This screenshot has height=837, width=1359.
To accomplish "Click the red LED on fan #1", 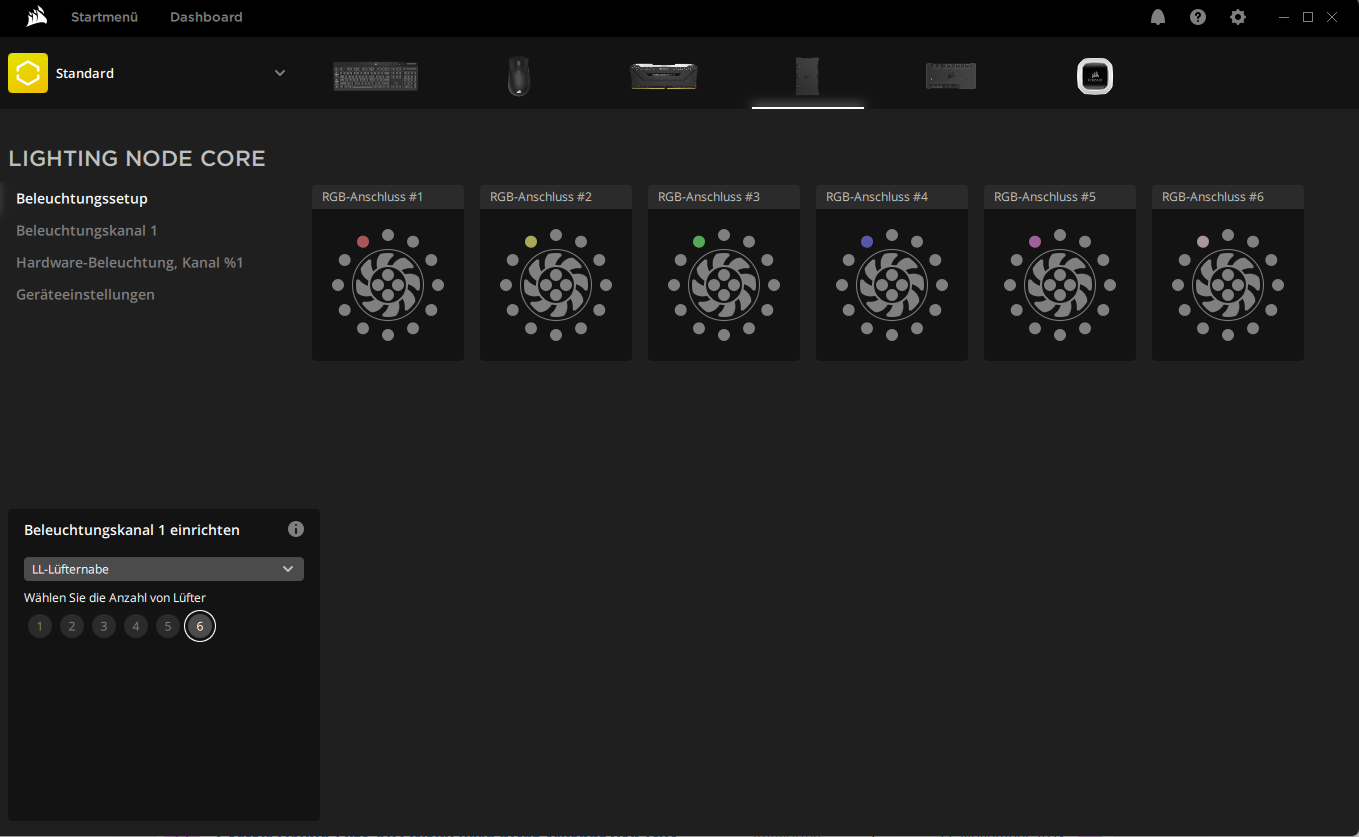I will (363, 242).
